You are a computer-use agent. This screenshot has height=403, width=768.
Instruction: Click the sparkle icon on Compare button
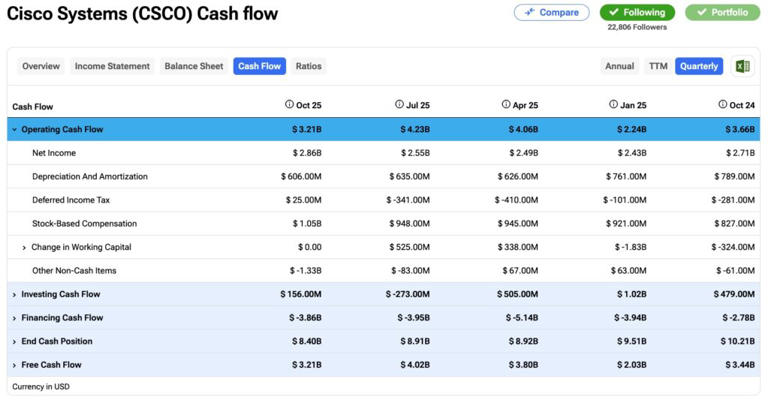[528, 13]
